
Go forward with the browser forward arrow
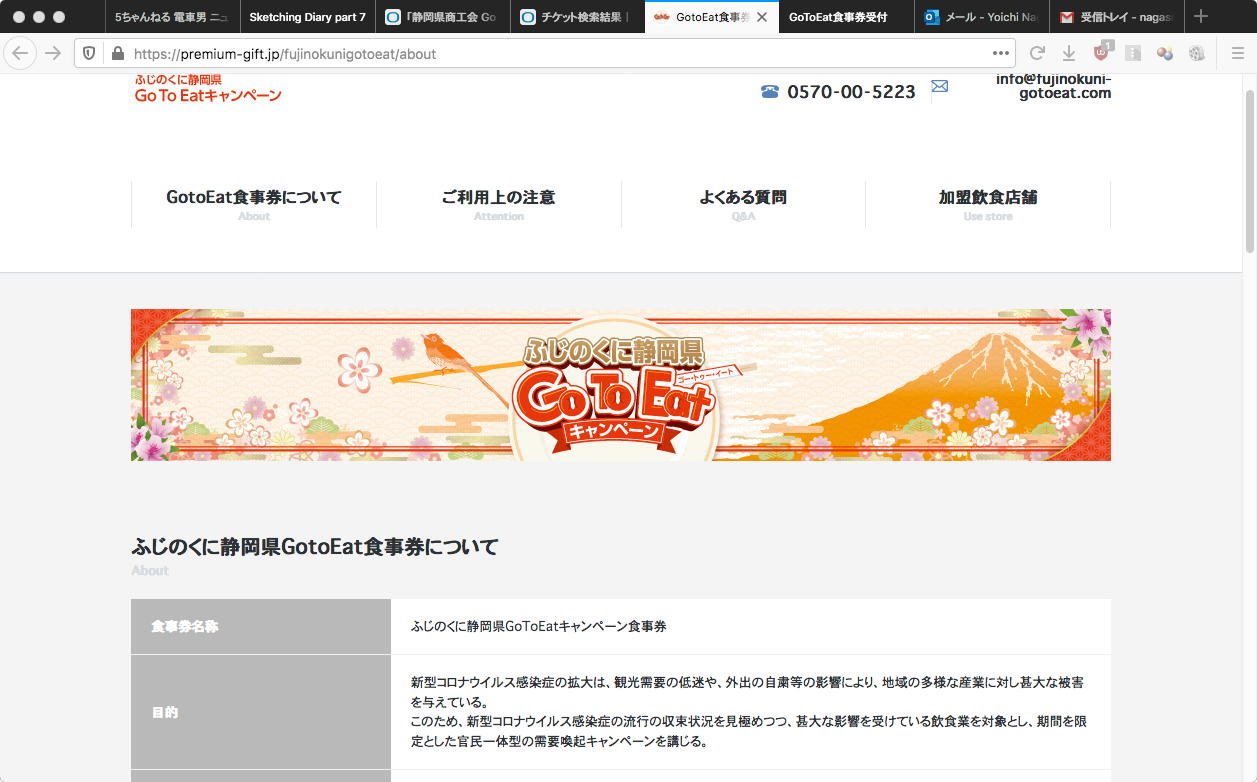(53, 53)
